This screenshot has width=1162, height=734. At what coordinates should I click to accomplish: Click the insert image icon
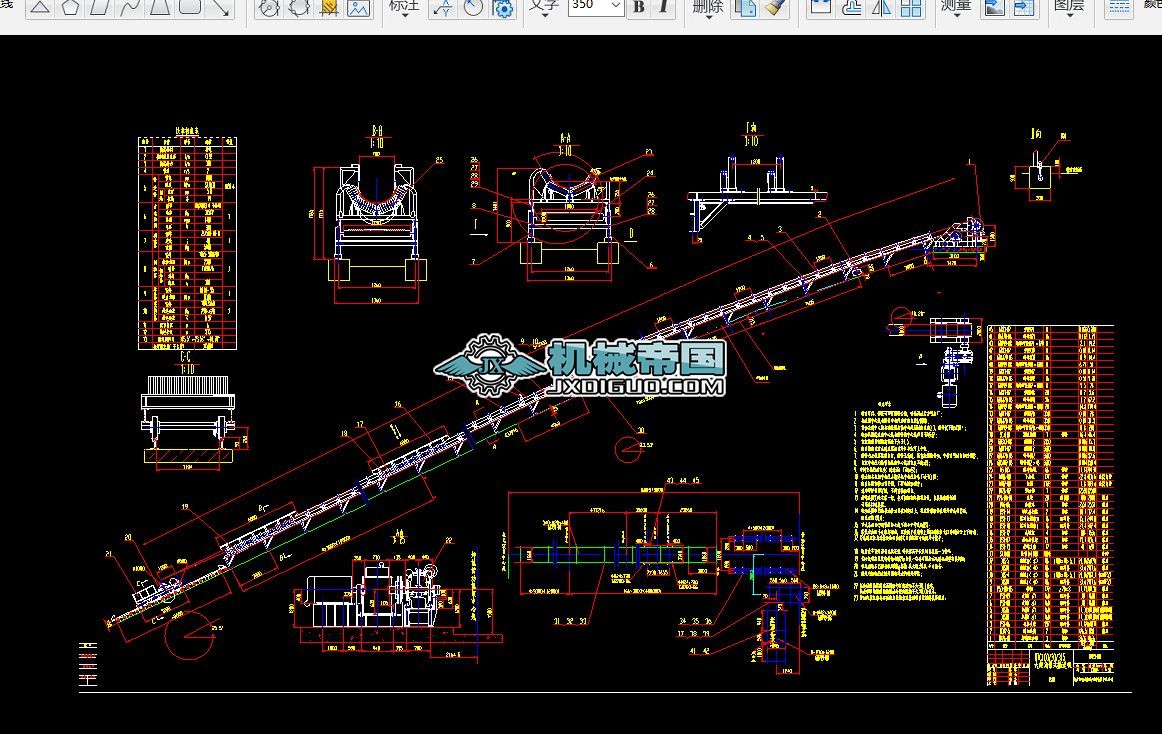359,8
